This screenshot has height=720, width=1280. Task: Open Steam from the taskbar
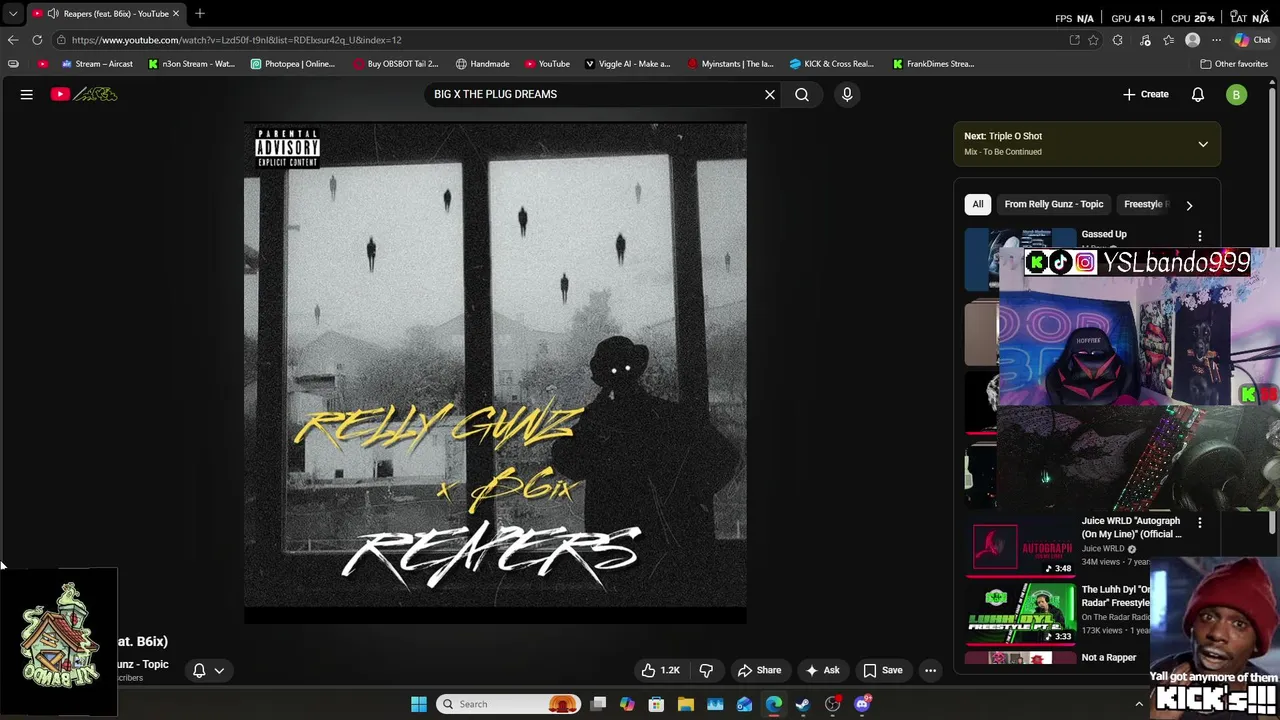(803, 704)
